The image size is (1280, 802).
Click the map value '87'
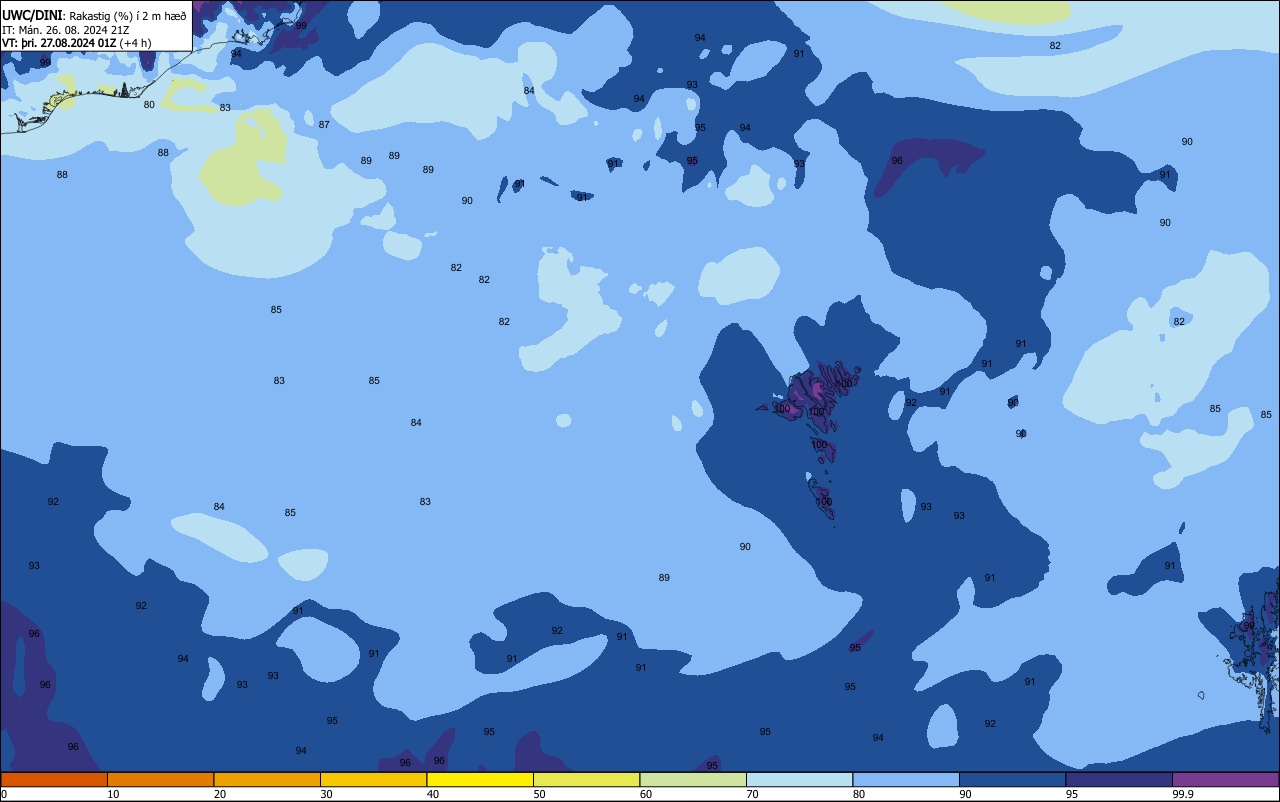tap(324, 125)
